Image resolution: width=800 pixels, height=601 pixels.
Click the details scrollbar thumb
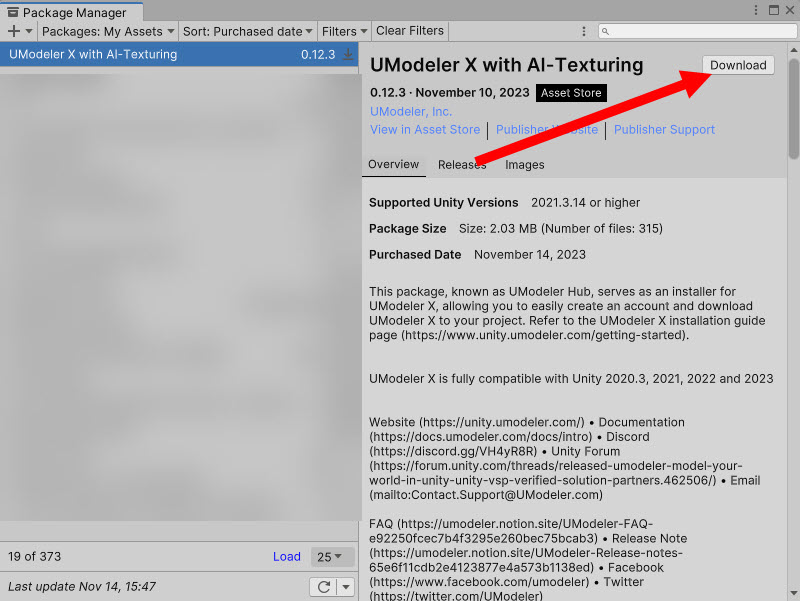[x=793, y=109]
